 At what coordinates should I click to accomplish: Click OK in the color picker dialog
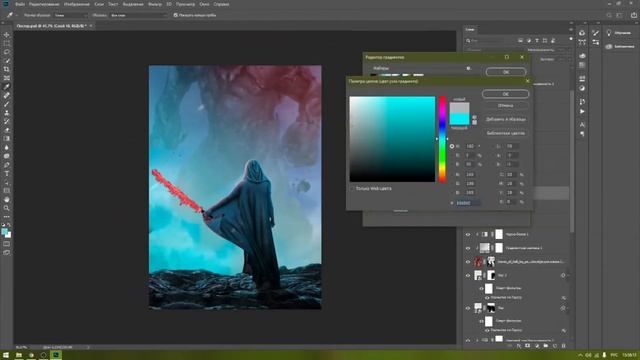point(505,94)
